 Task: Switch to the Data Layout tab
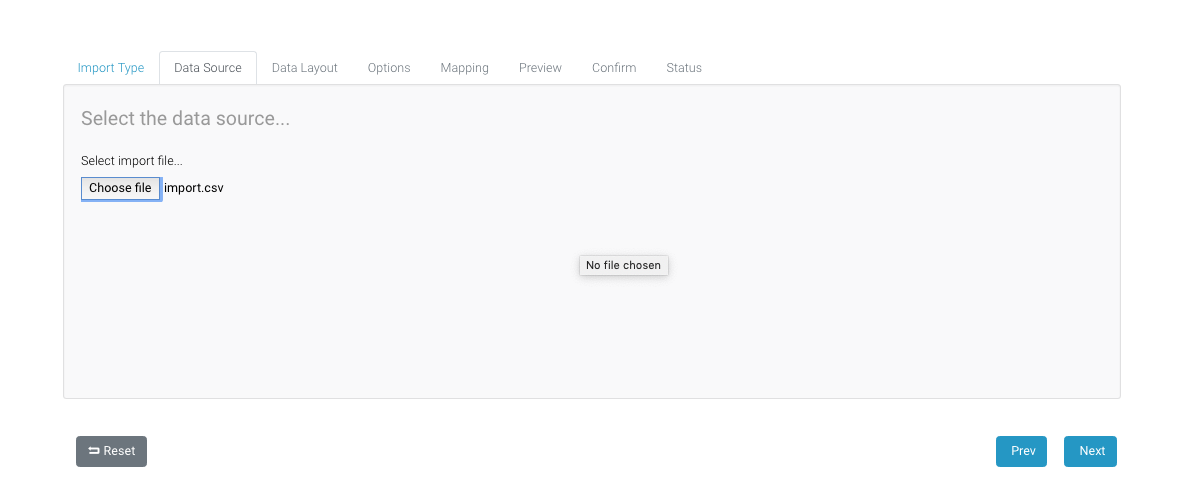coord(305,68)
